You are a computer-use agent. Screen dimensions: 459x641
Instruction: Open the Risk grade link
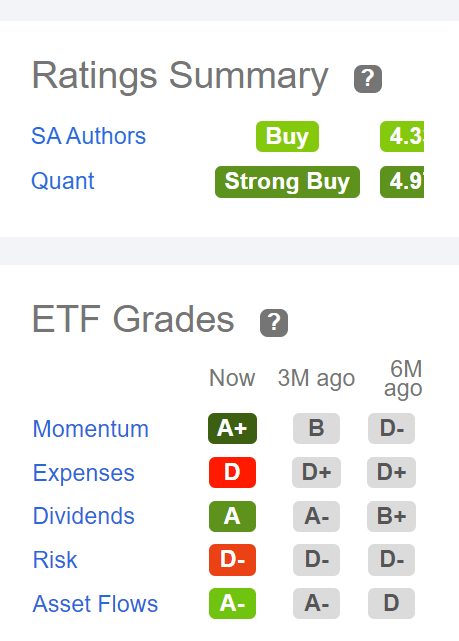[x=55, y=560]
